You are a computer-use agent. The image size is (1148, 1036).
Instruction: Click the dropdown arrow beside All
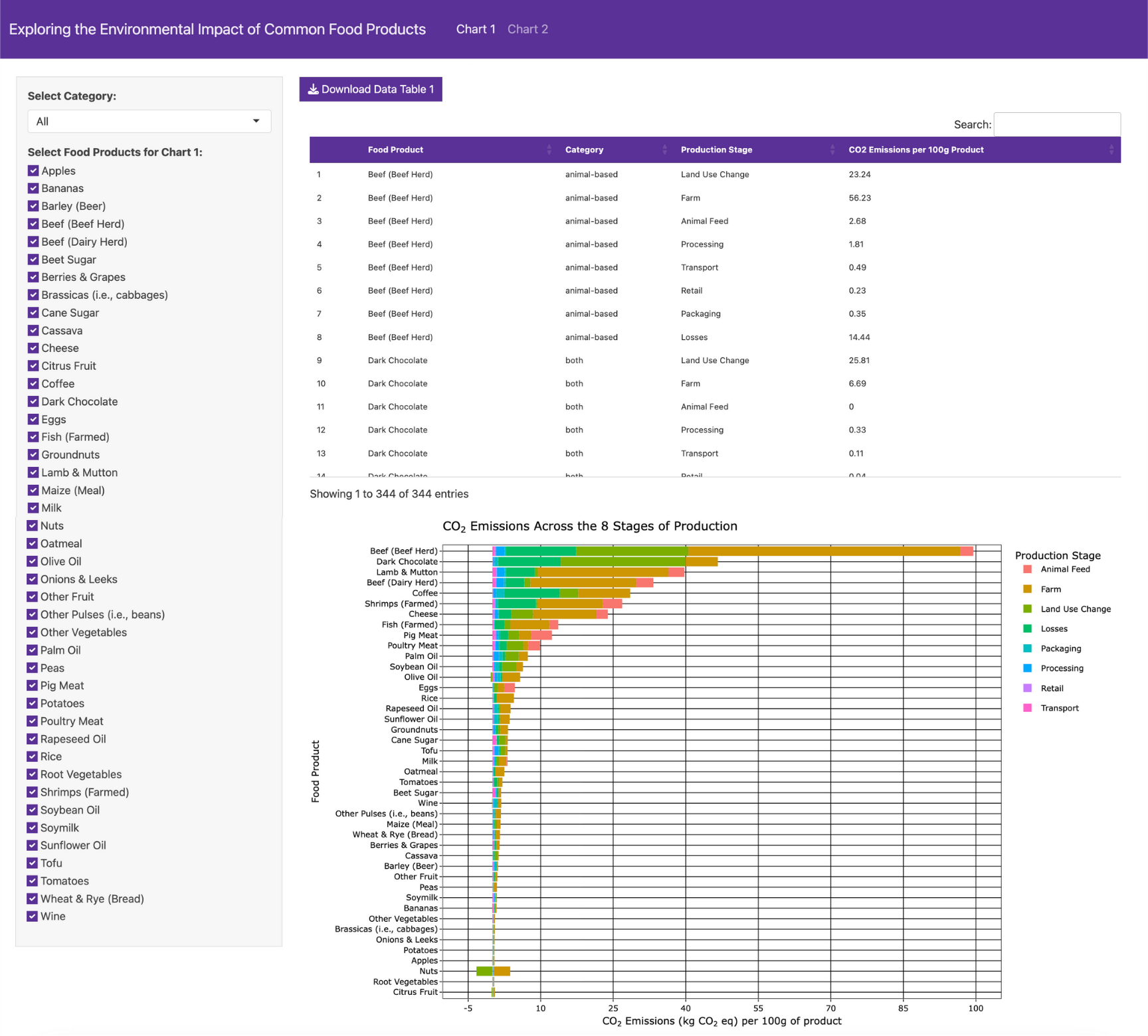coord(256,121)
